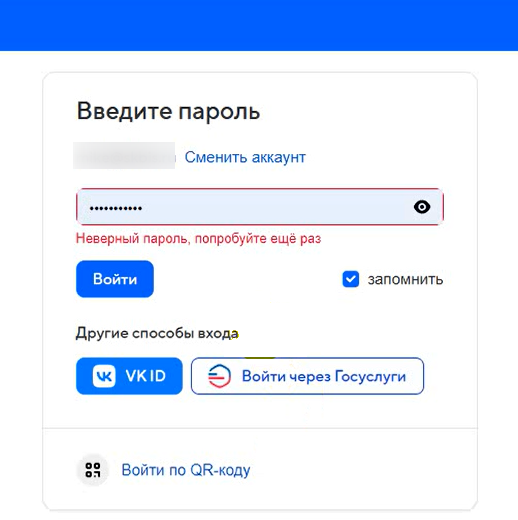Viewport: 518px width, 520px height.
Task: Open the Сменить аккаунт link
Action: click(x=245, y=157)
